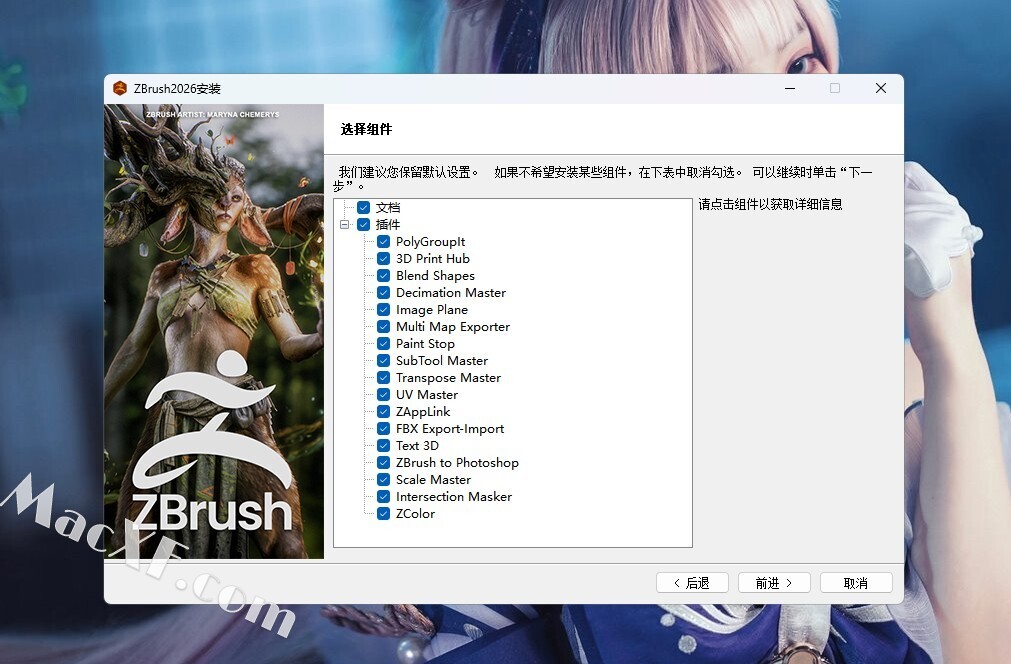This screenshot has width=1011, height=664.
Task: Go back with the 后退 button
Action: (x=692, y=583)
